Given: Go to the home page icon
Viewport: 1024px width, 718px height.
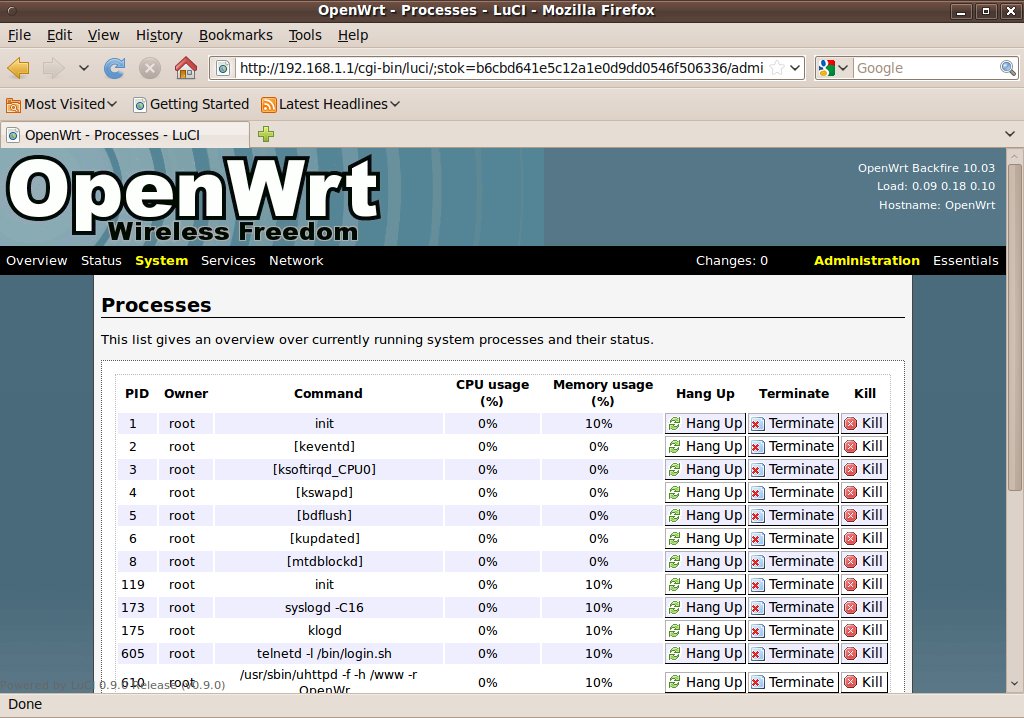Looking at the screenshot, I should click(x=185, y=68).
